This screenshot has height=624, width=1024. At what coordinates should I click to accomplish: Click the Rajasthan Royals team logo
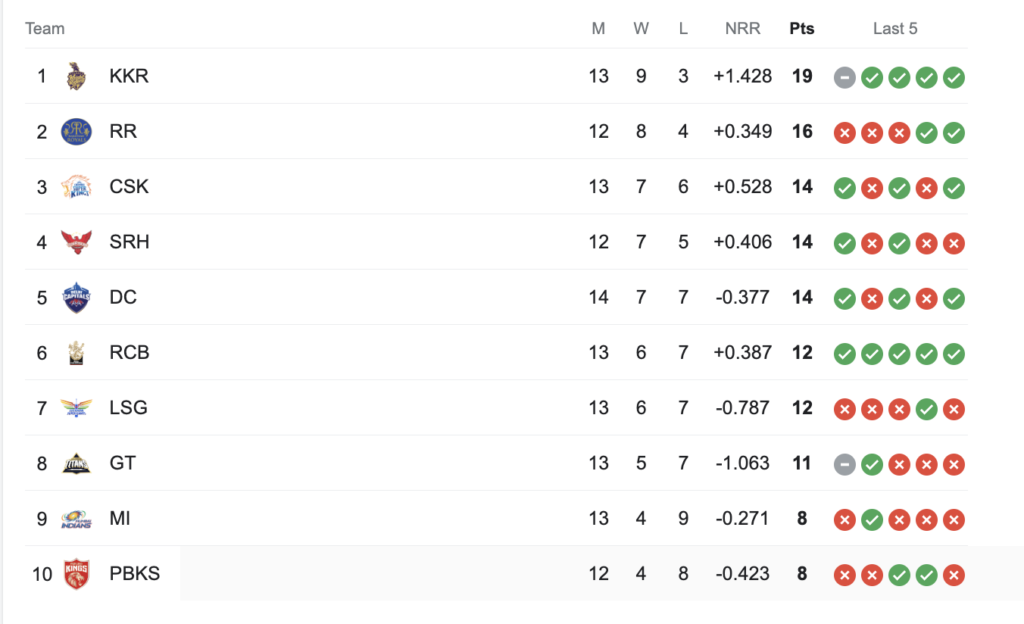click(x=76, y=132)
